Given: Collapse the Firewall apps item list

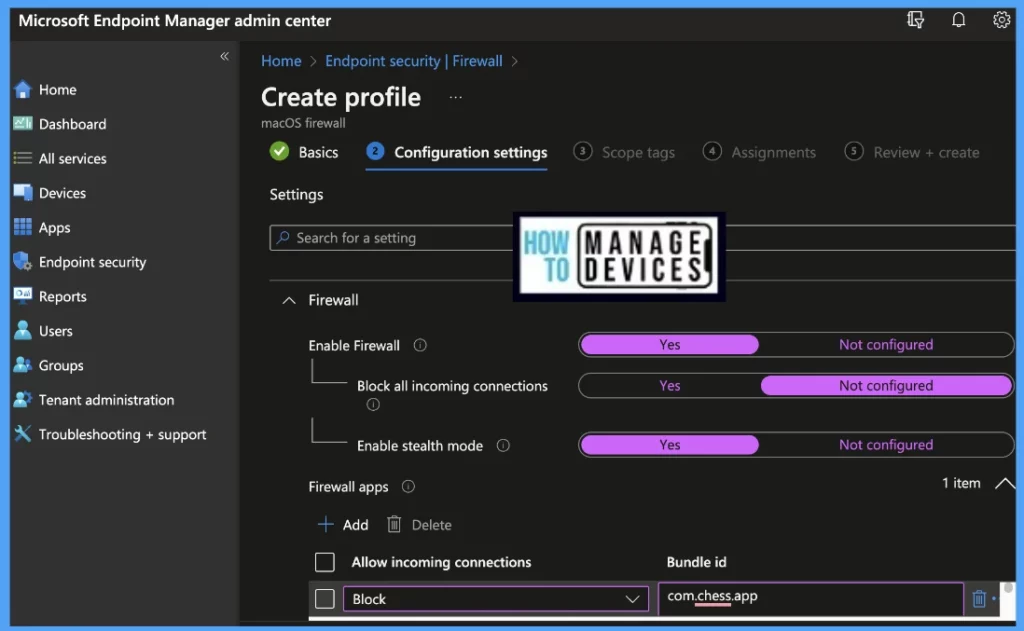Looking at the screenshot, I should click(1004, 484).
